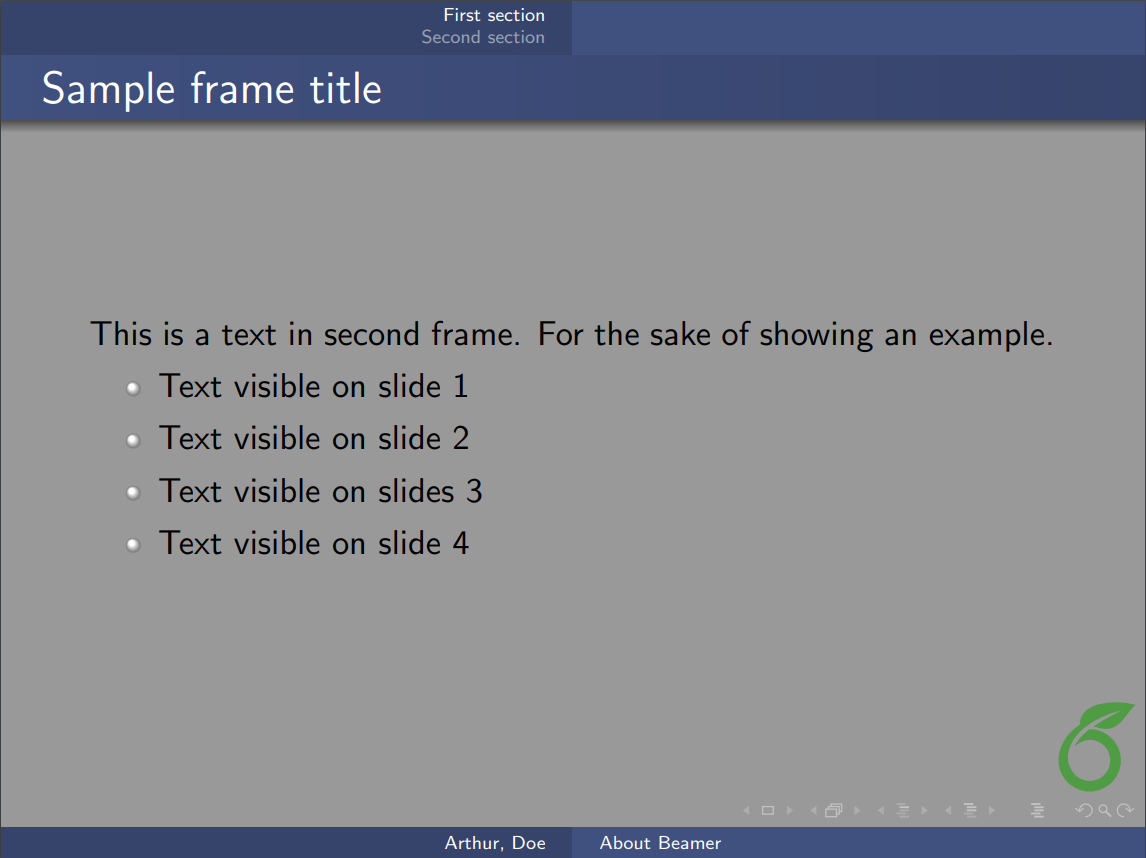Viewport: 1146px width, 858px height.
Task: Click the presentation/appendix navigation icon
Action: (1037, 810)
